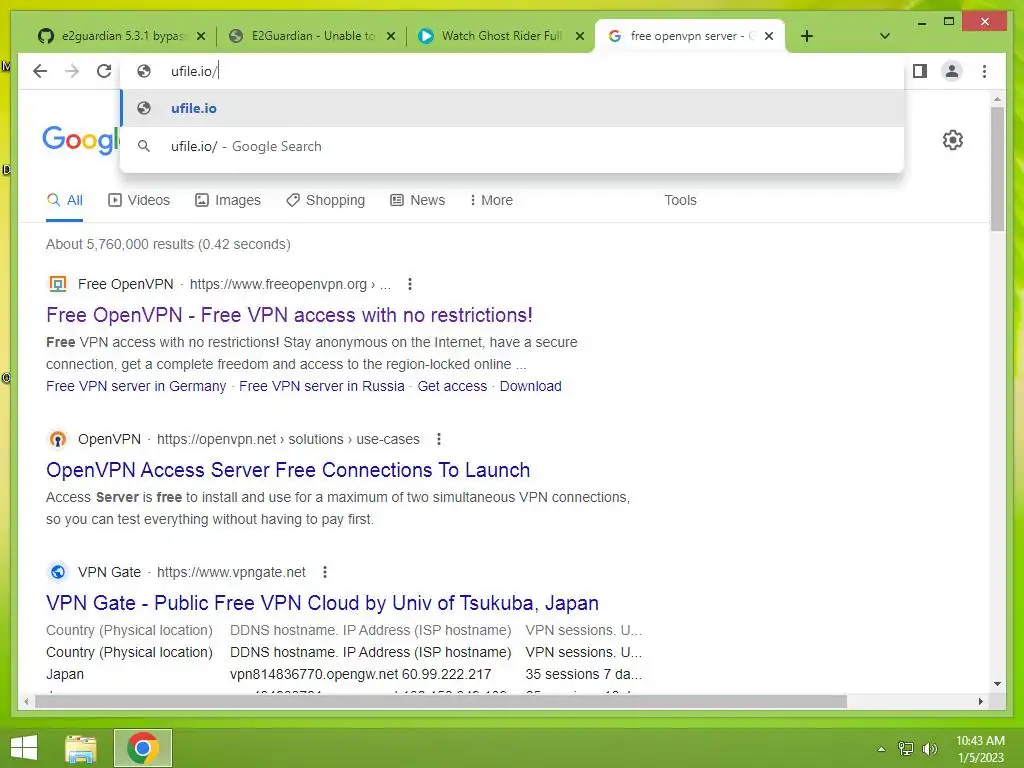This screenshot has width=1024, height=768.
Task: Click the horizontal scroll left arrow
Action: (26, 701)
